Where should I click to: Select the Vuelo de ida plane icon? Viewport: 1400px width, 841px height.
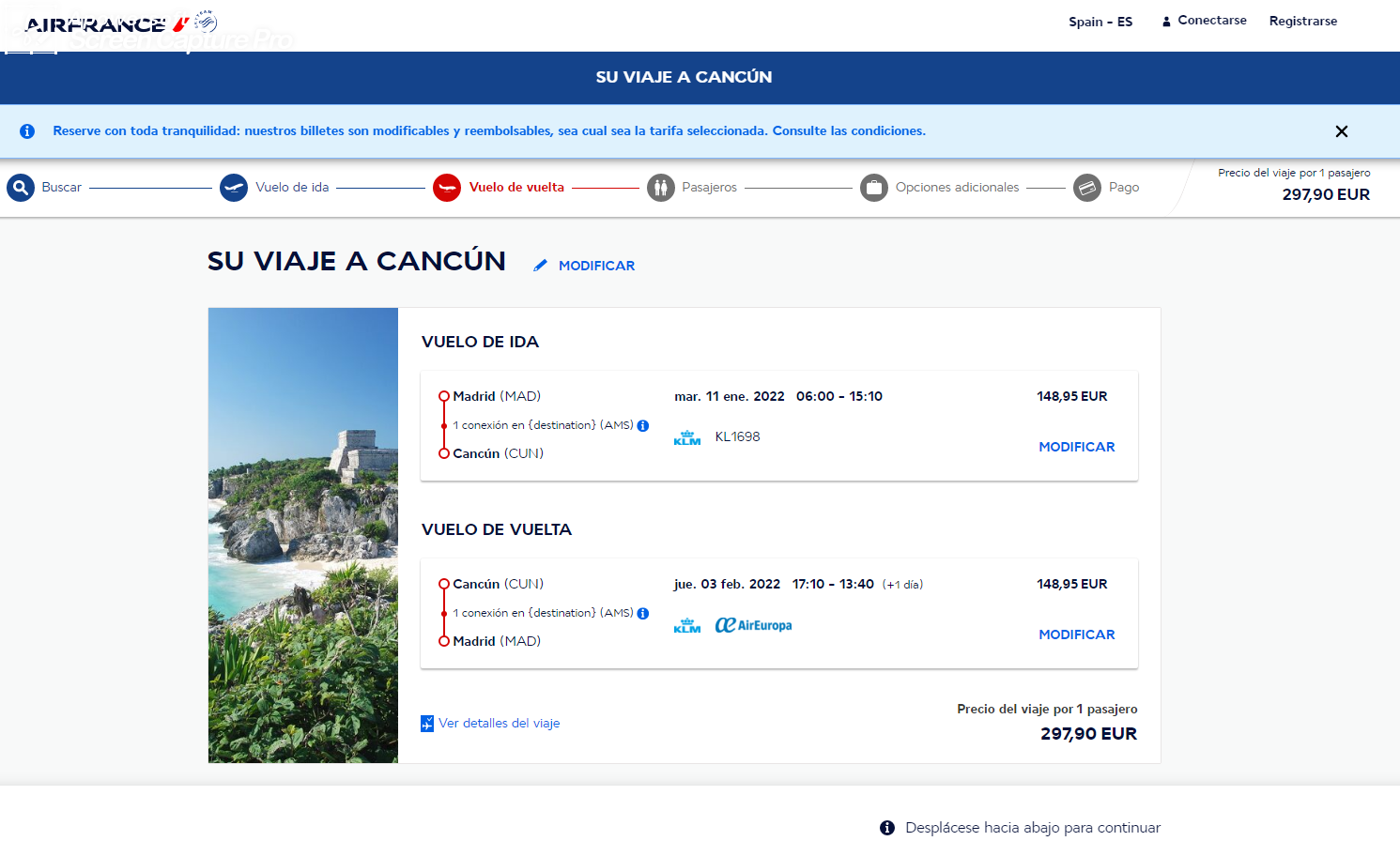click(234, 188)
